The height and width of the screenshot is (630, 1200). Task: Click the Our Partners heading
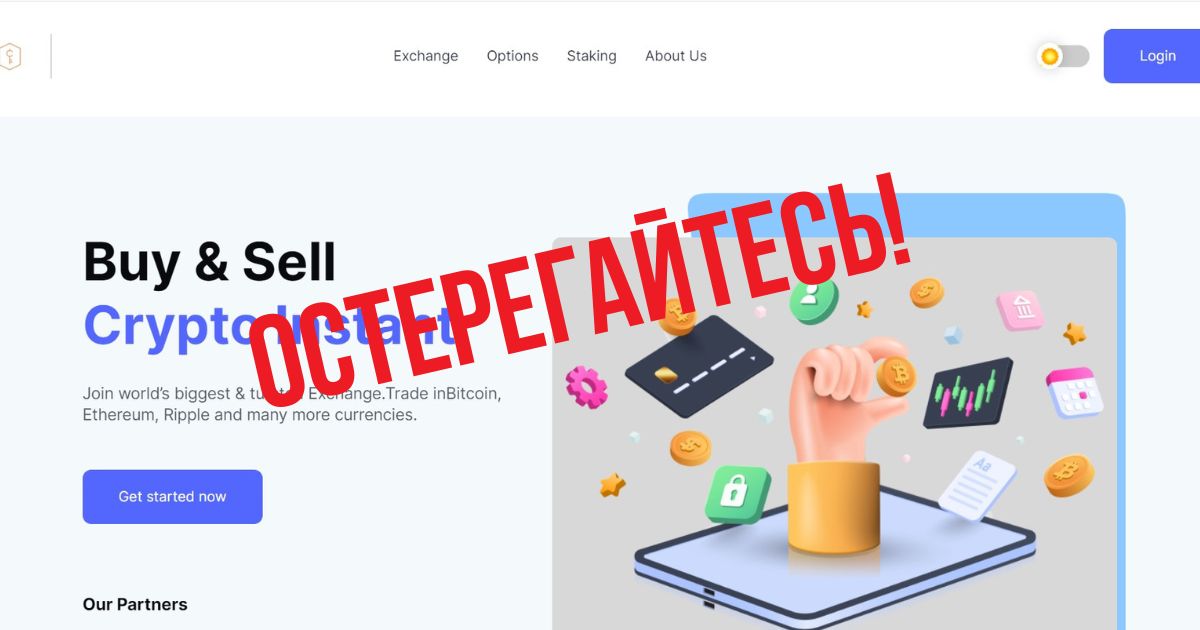(x=135, y=604)
